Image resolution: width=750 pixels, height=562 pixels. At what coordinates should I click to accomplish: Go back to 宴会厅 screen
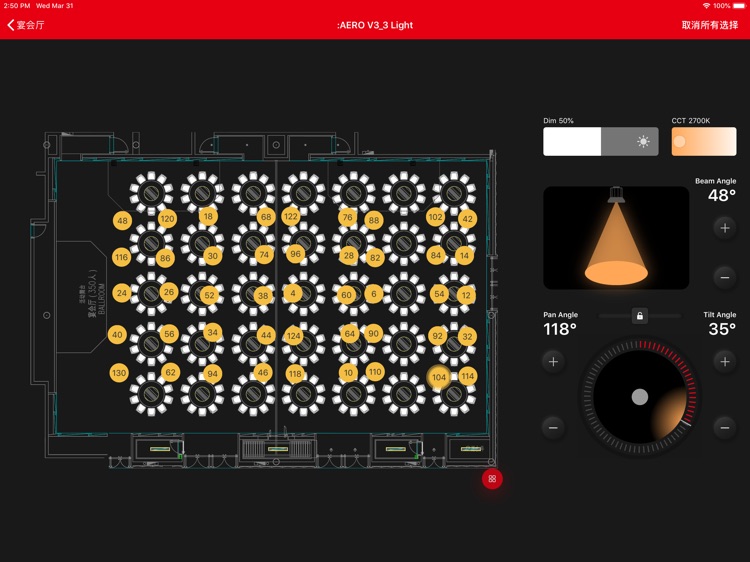26,25
